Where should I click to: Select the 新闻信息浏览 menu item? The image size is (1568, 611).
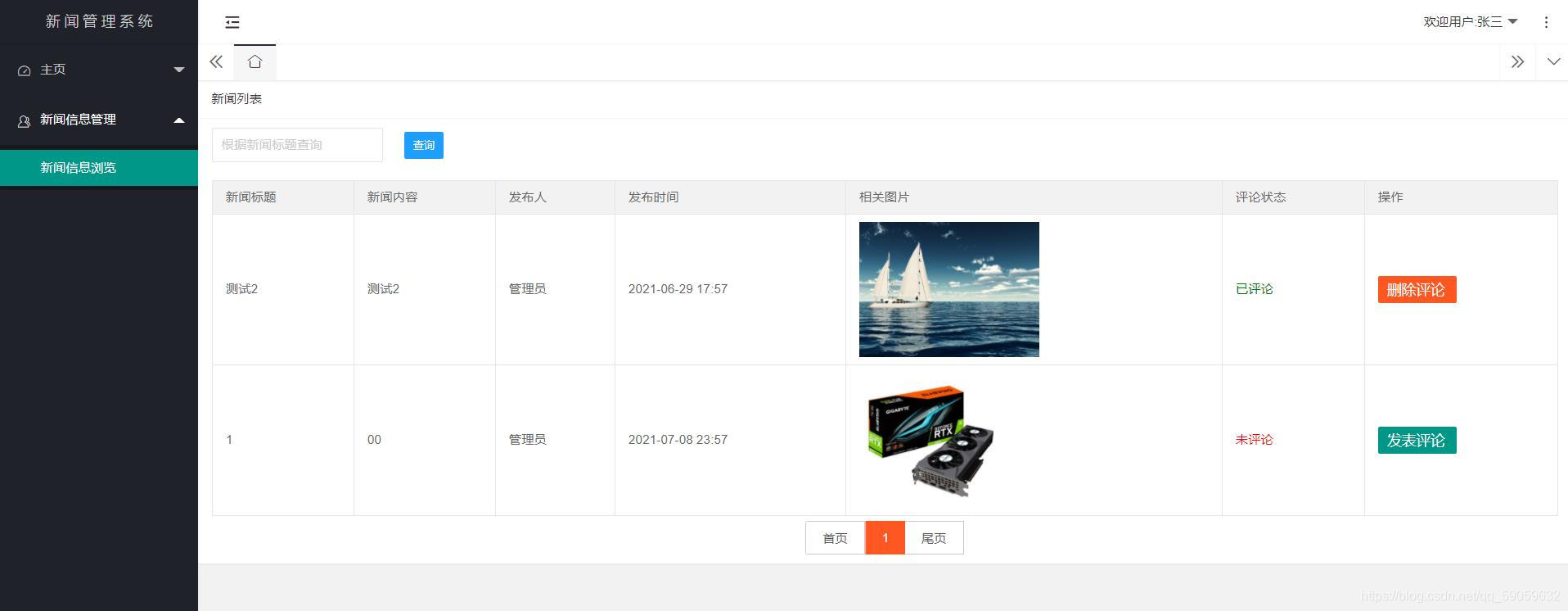pos(79,168)
